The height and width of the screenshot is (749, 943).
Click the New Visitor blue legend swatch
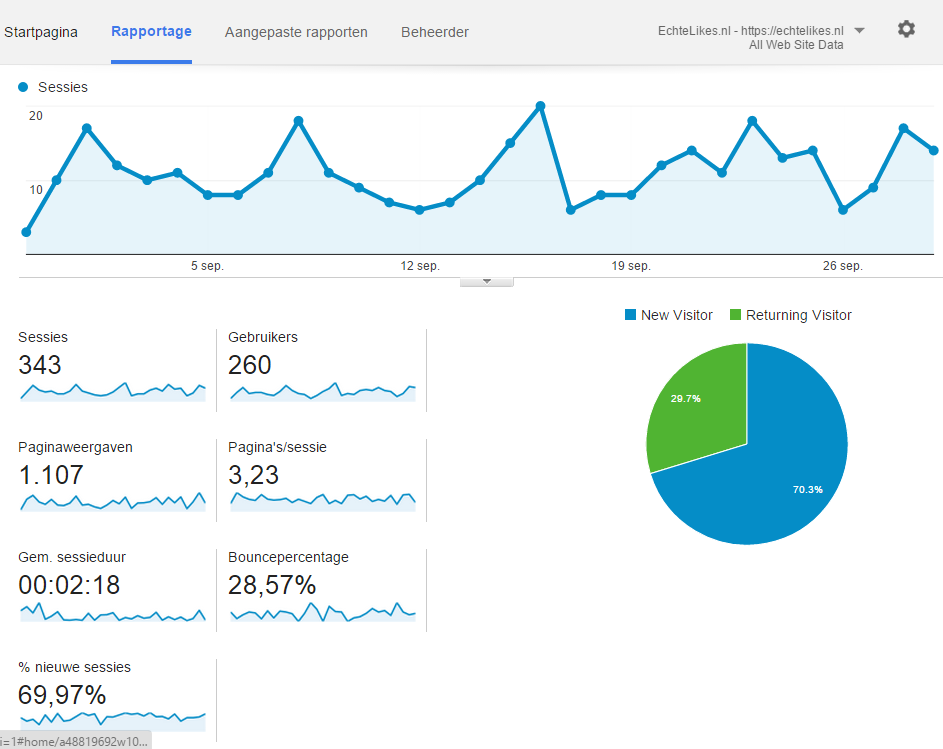coord(630,315)
